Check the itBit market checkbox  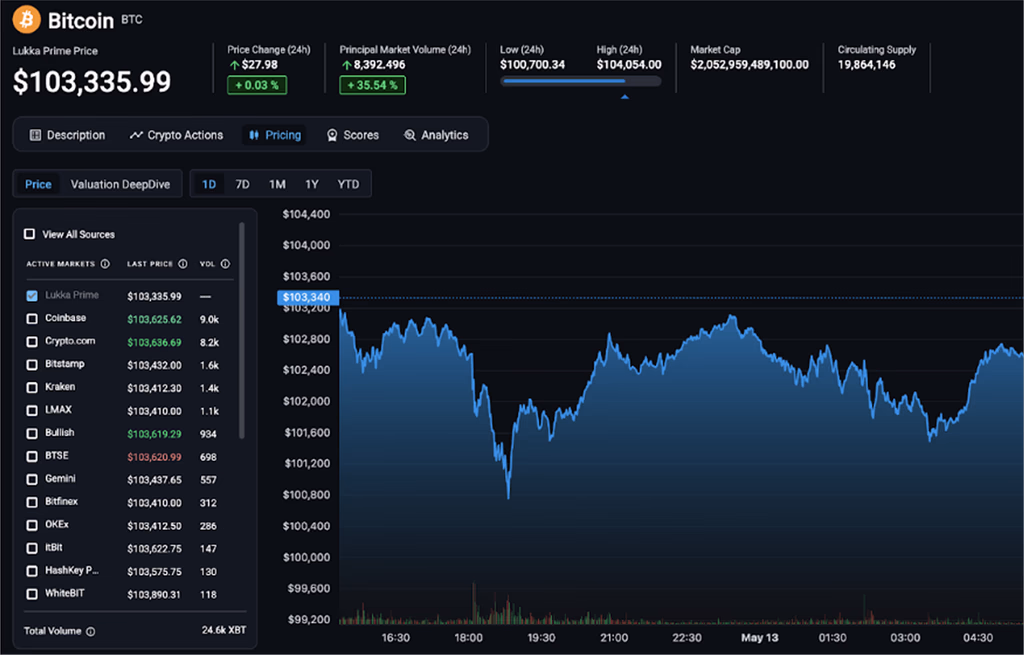pyautogui.click(x=31, y=548)
